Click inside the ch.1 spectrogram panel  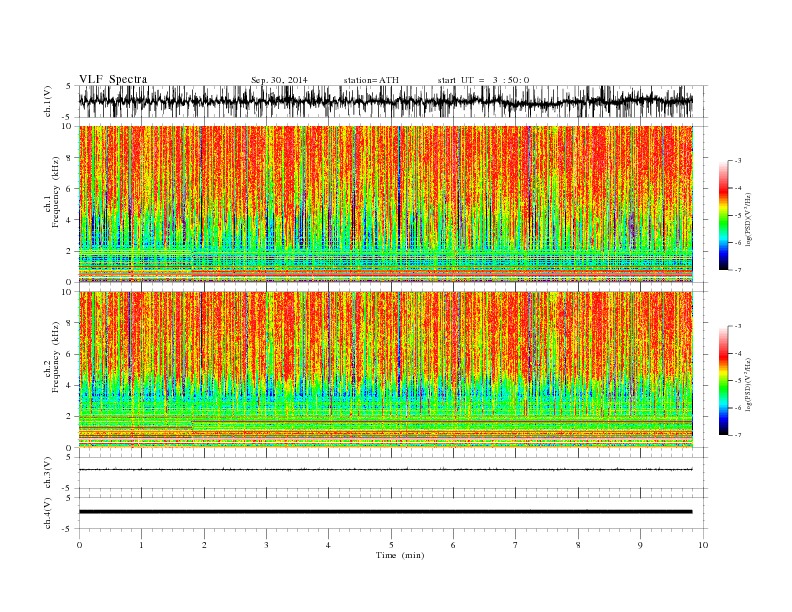(386, 204)
